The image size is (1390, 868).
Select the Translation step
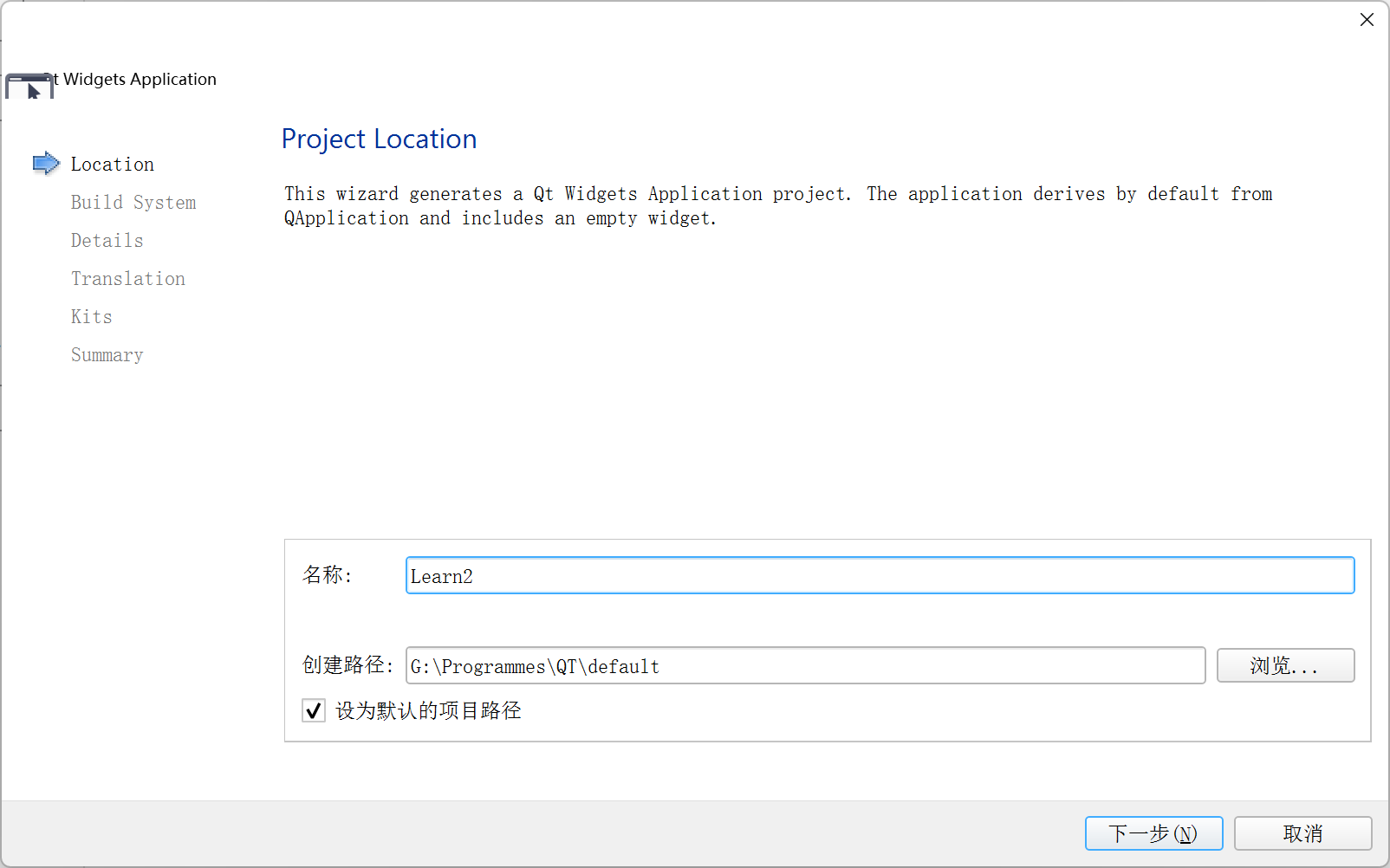point(128,278)
